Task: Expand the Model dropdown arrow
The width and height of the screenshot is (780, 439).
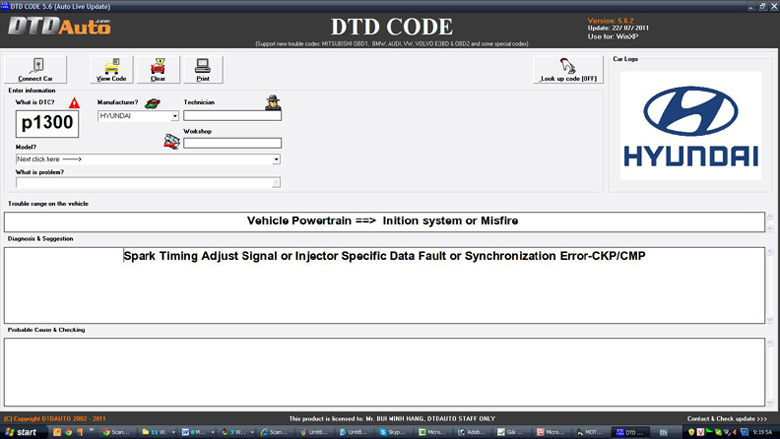Action: tap(276, 160)
